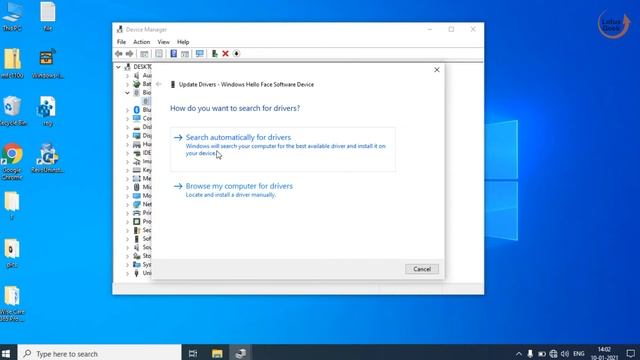640x360 pixels.
Task: Click the Type here to search box
Action: 100,353
